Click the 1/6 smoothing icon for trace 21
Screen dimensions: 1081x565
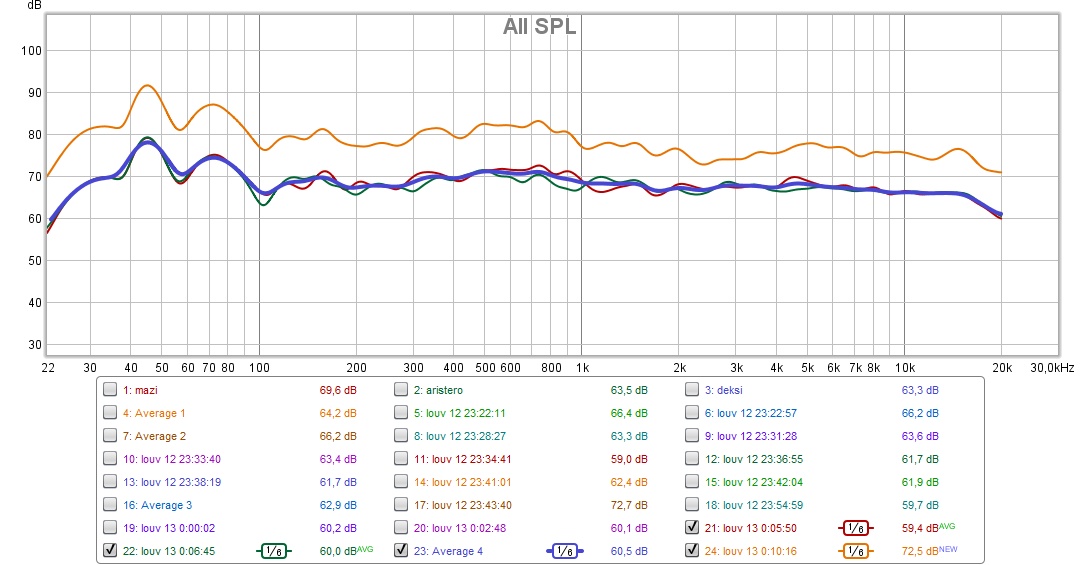[855, 528]
